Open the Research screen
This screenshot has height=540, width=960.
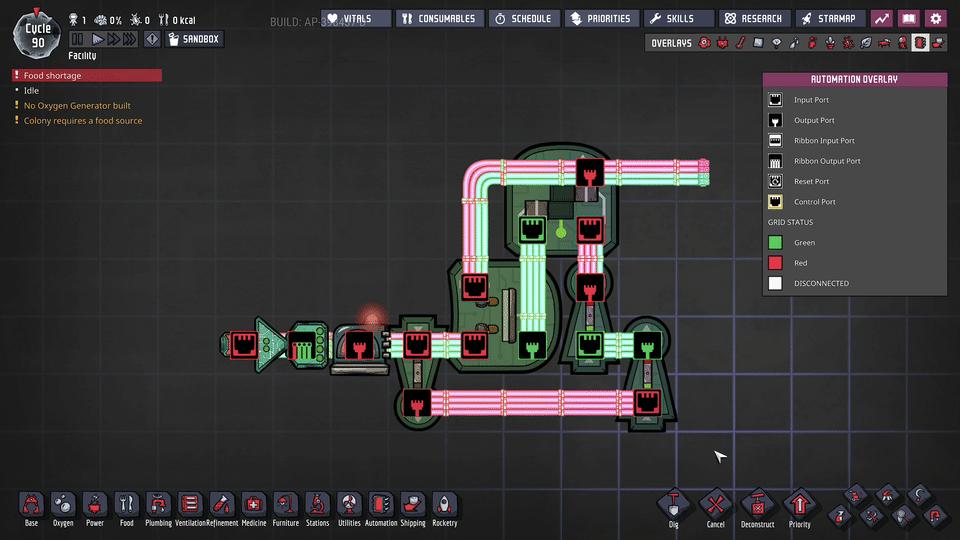tap(754, 18)
